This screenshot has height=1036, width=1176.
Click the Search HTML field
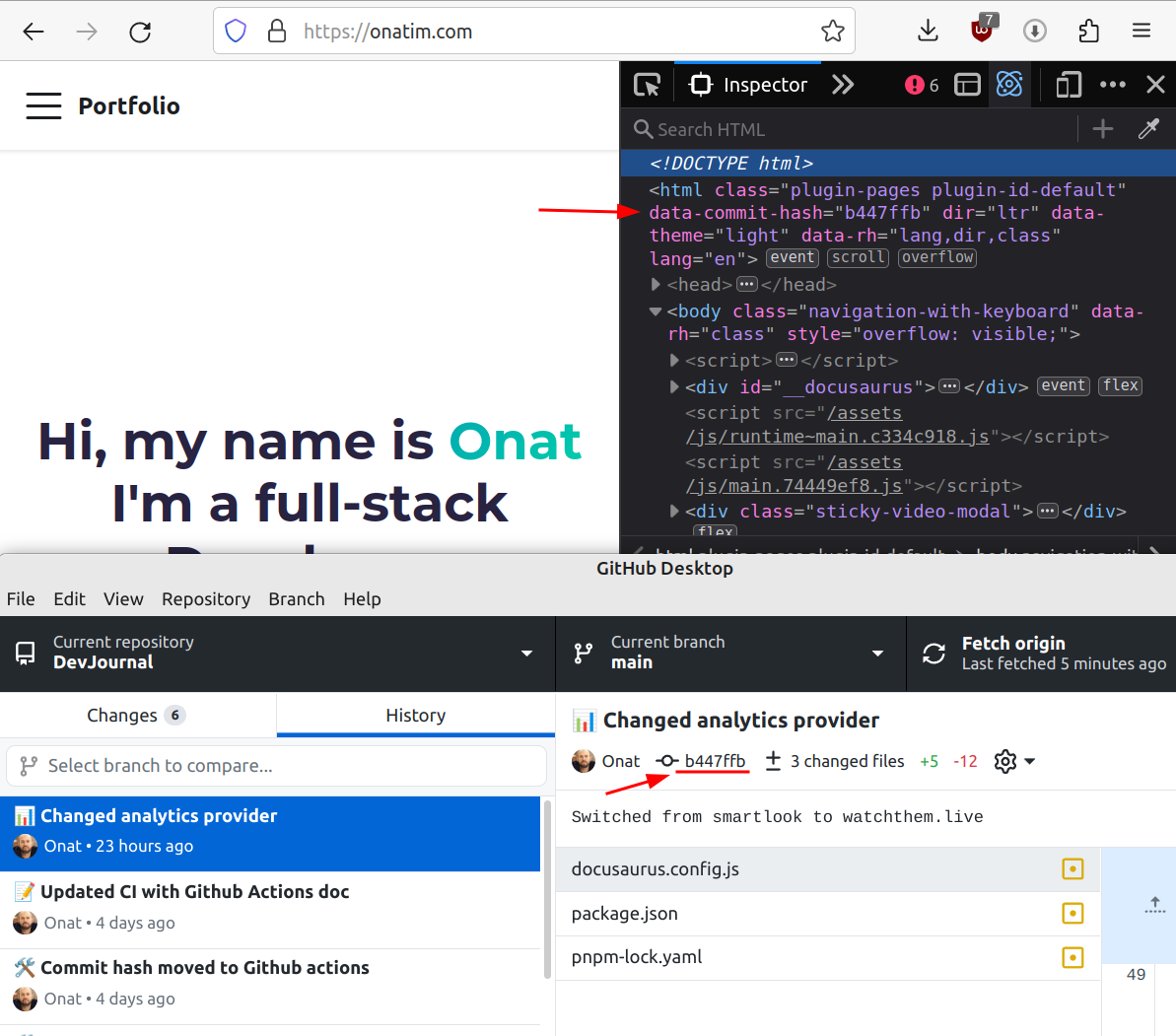pos(848,129)
